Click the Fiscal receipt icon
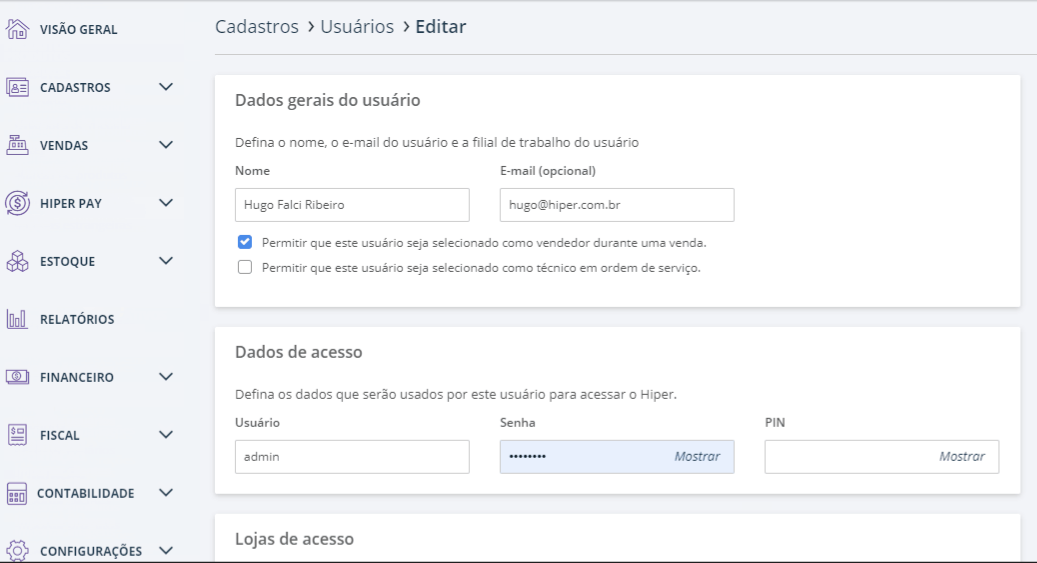The width and height of the screenshot is (1037, 563). [17, 435]
